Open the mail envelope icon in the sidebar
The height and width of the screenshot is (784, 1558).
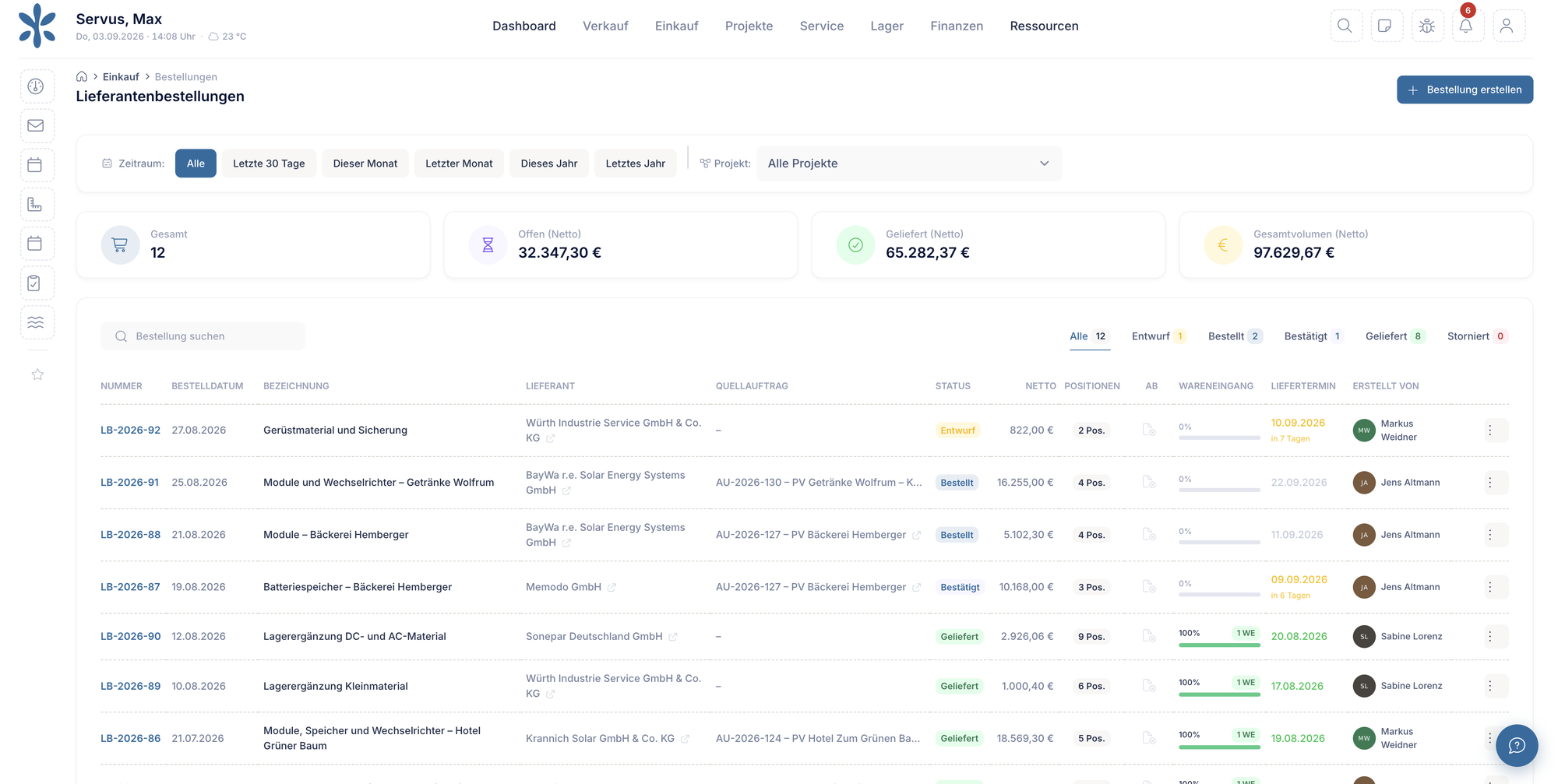(36, 125)
